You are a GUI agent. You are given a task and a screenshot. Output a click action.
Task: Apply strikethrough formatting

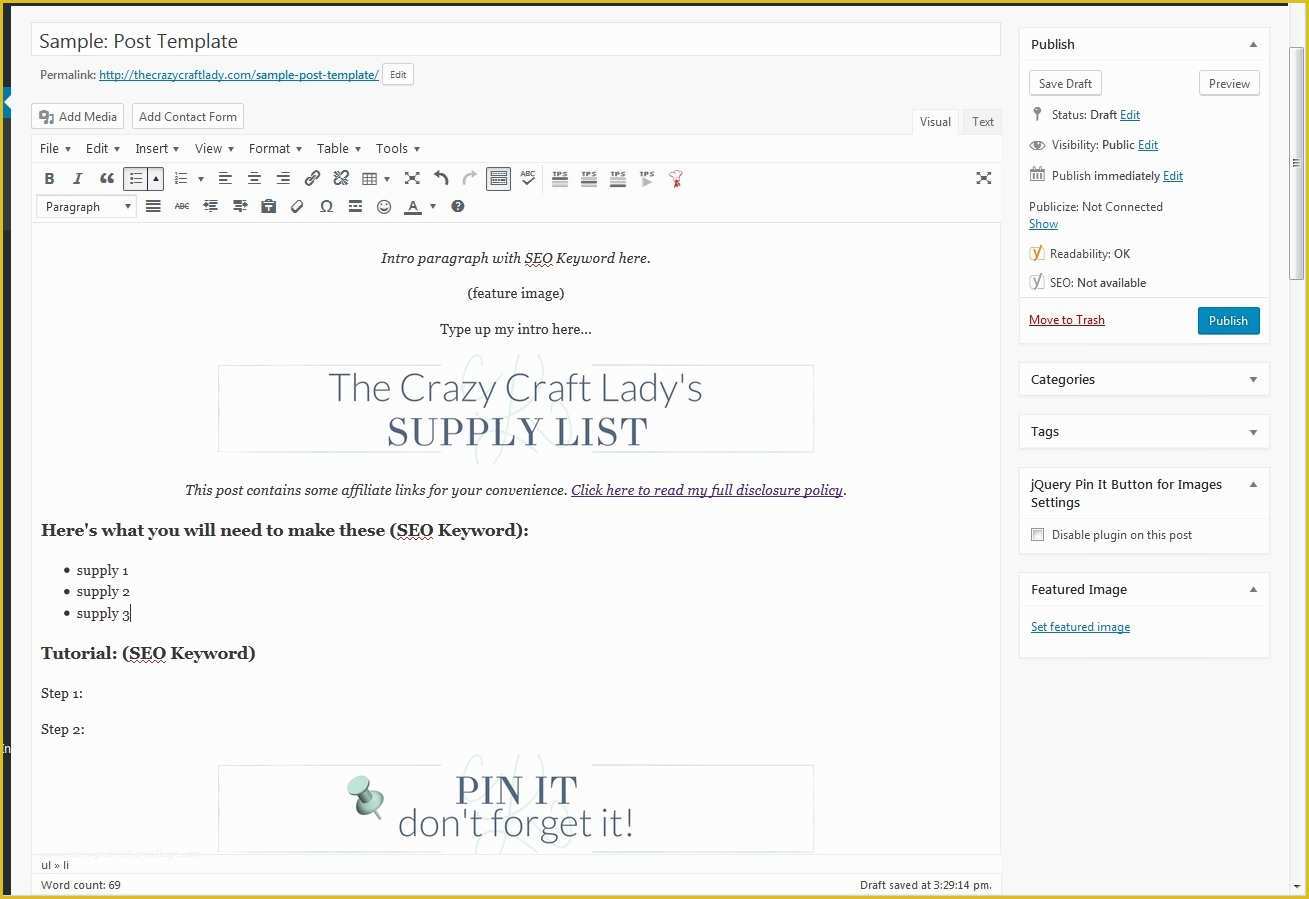[182, 206]
